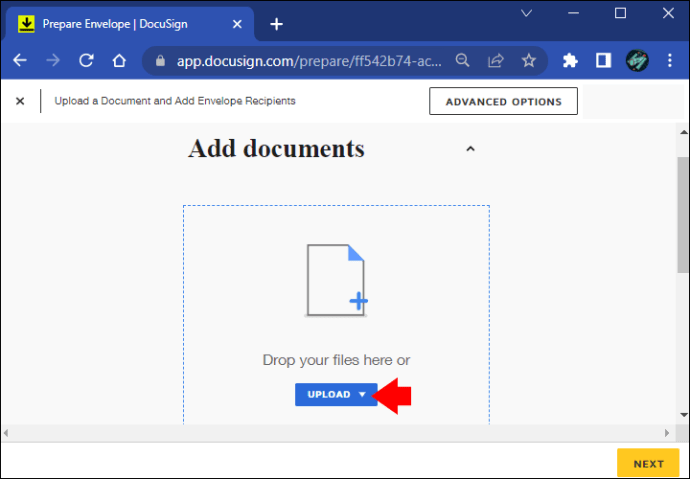Close the envelope preparation with X
Screen dimensions: 690x479
coord(20,101)
